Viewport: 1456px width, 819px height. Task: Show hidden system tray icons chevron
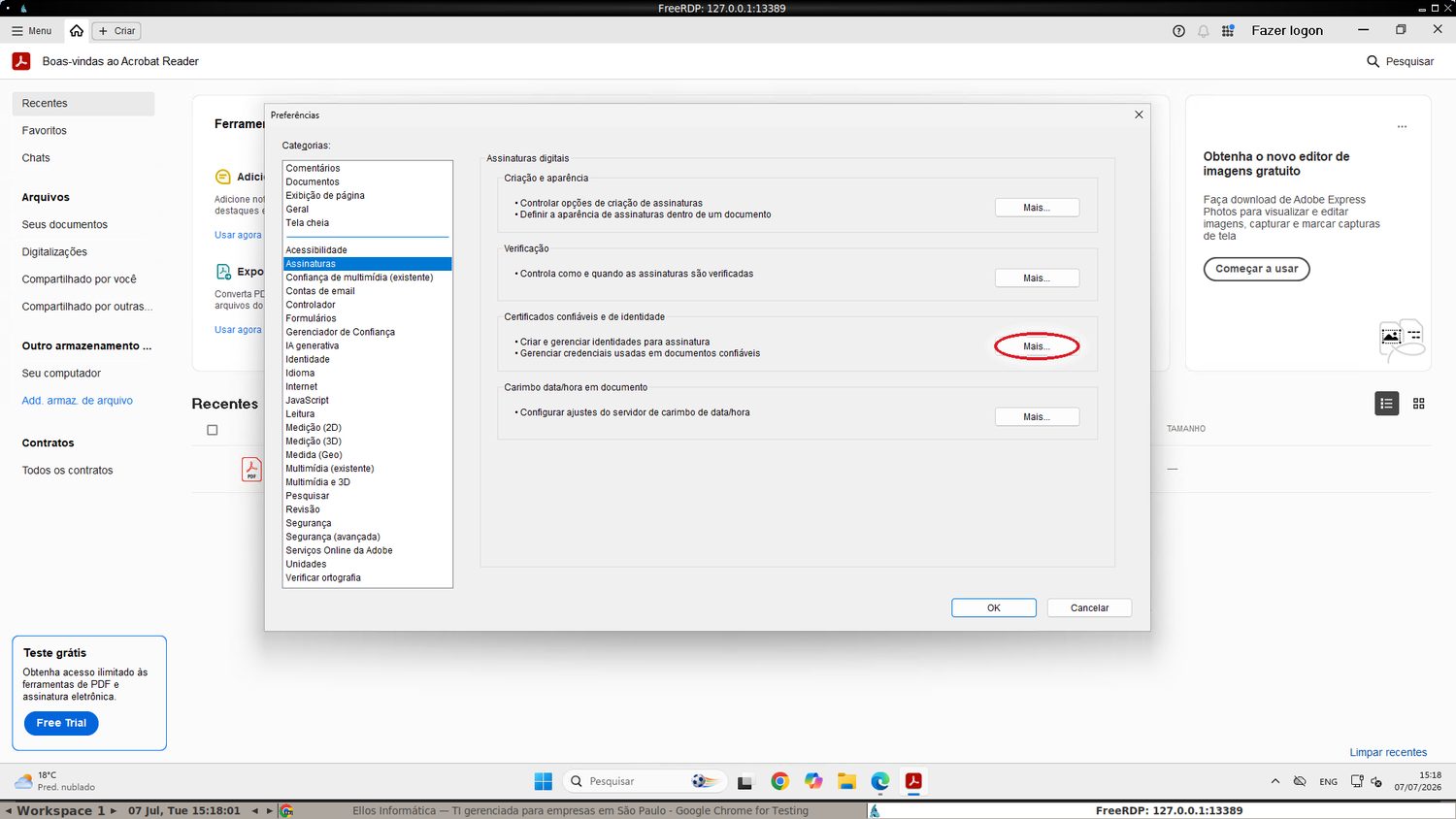pos(1274,781)
